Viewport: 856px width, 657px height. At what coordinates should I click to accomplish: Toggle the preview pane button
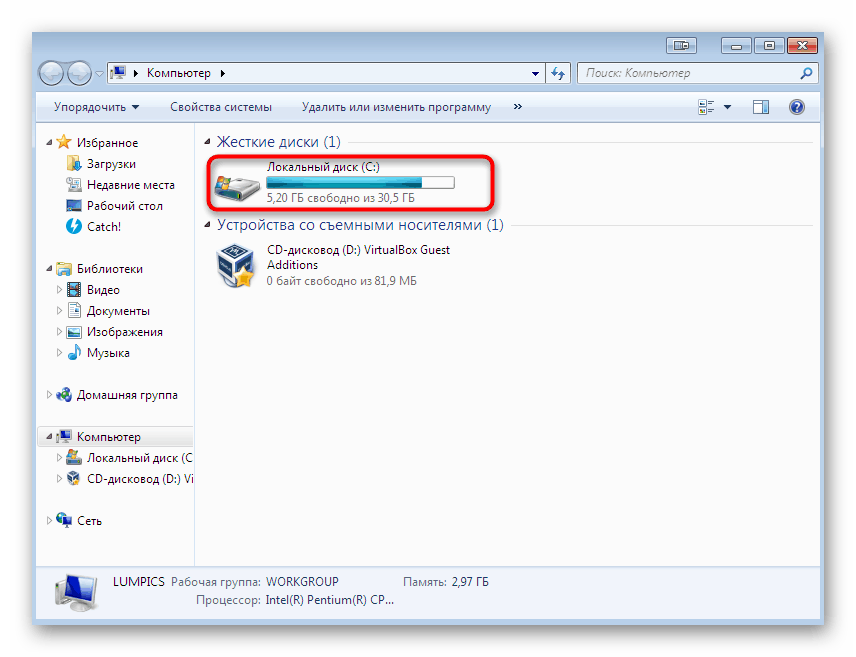point(760,107)
